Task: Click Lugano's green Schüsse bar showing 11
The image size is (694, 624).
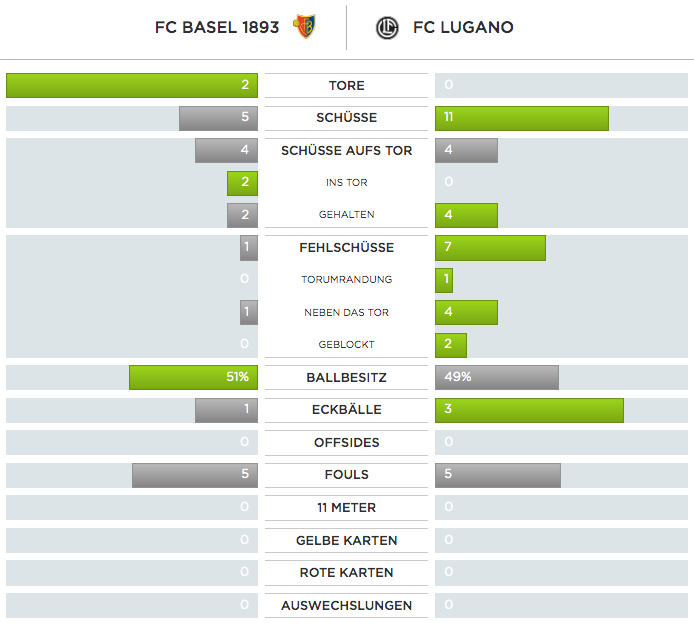Action: coord(522,118)
